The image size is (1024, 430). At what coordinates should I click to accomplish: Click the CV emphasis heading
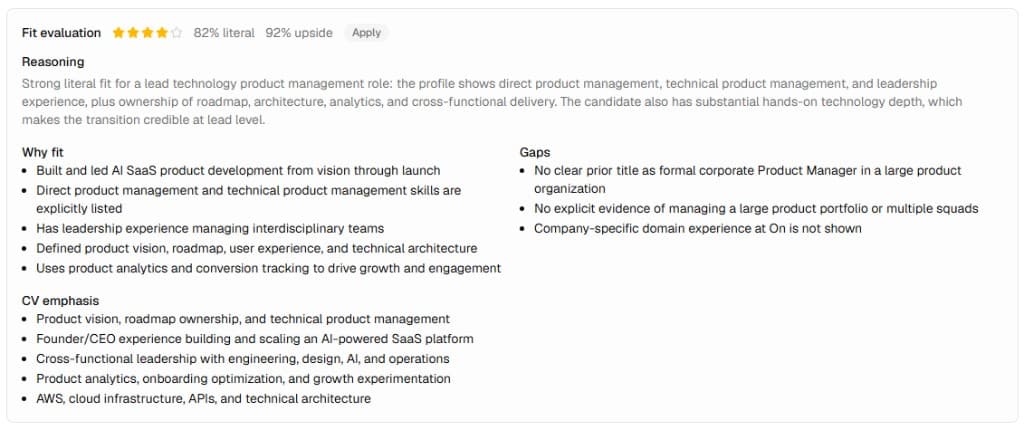tap(61, 301)
